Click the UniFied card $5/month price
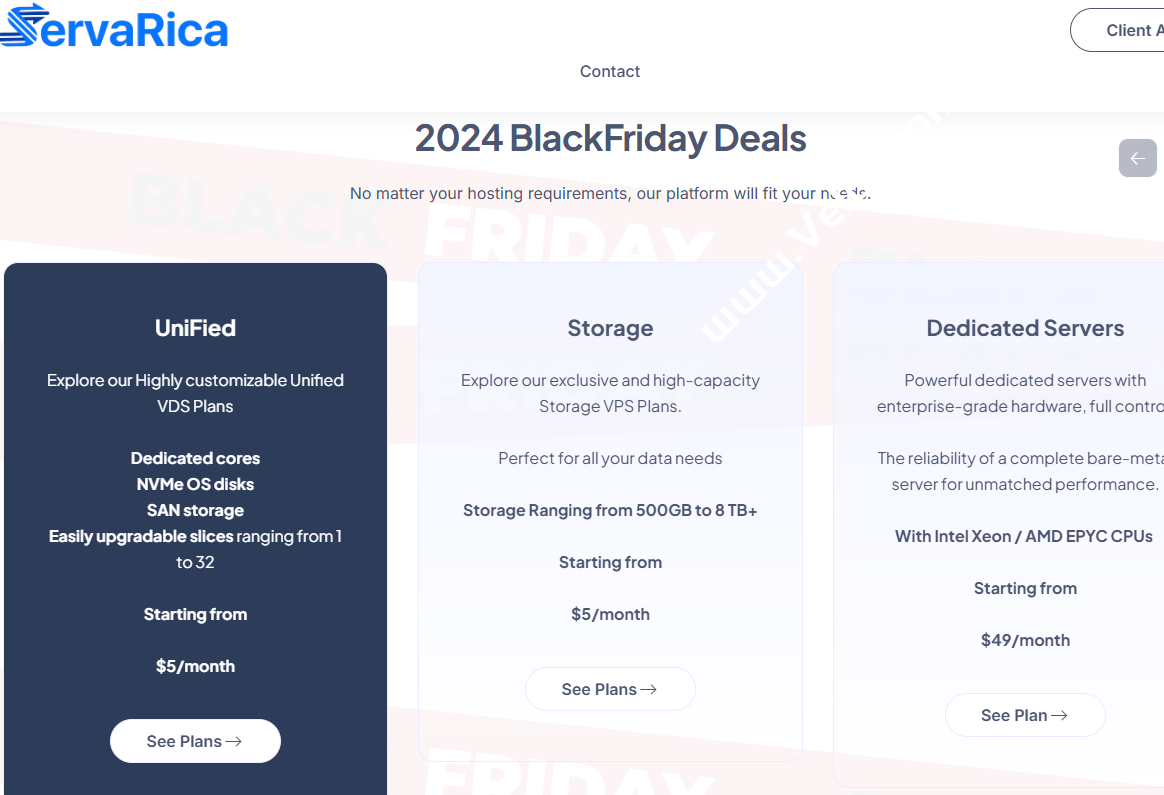Screen dimensions: 1164x795 tap(195, 666)
